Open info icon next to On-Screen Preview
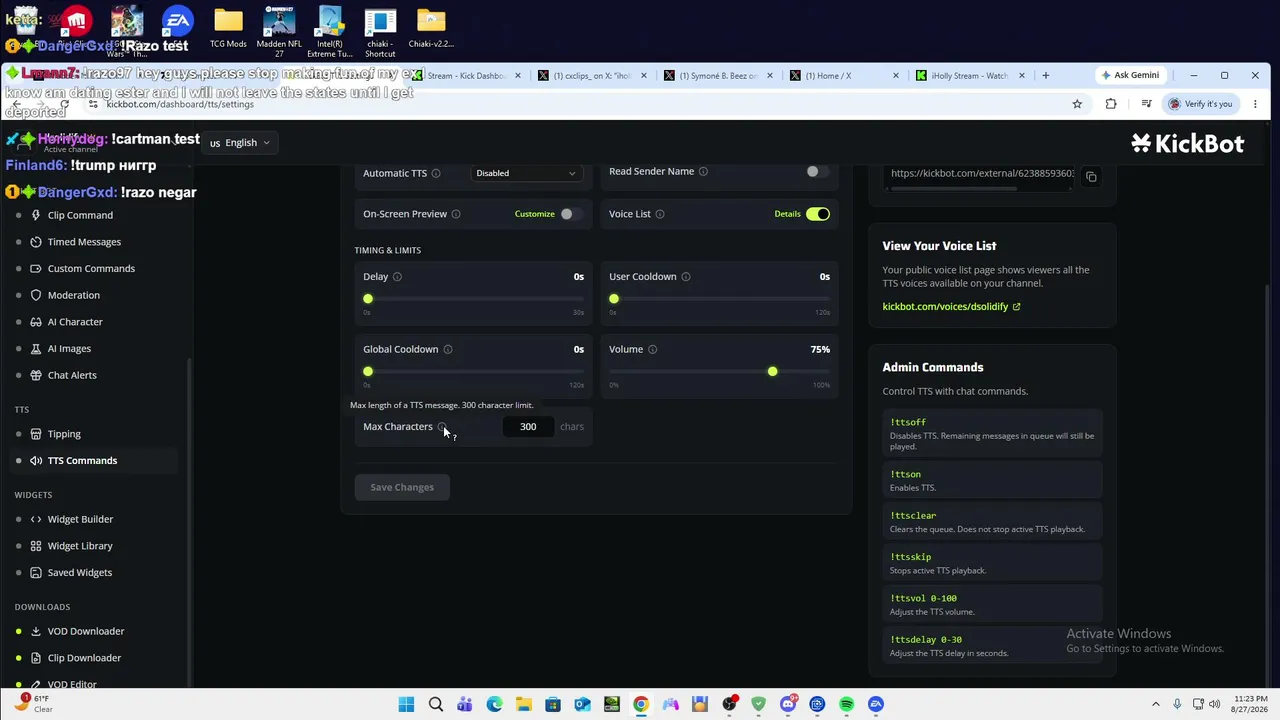The height and width of the screenshot is (720, 1280). [456, 214]
